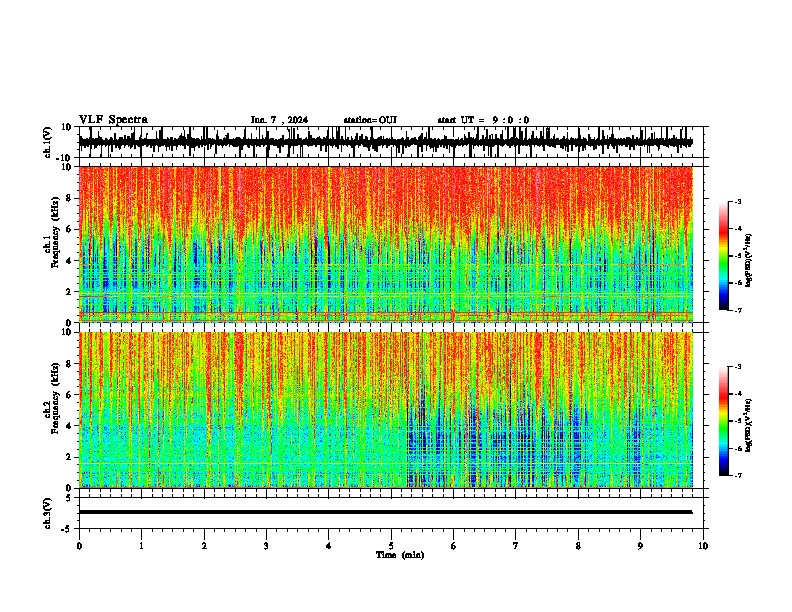The width and height of the screenshot is (792, 612).
Task: Click the "2" kHz tick of ch.1 spectrogram
Action: tap(69, 292)
